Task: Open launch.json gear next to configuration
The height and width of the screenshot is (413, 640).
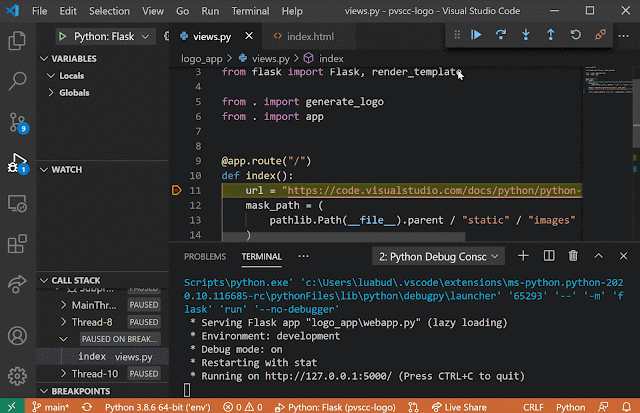Action: point(166,36)
